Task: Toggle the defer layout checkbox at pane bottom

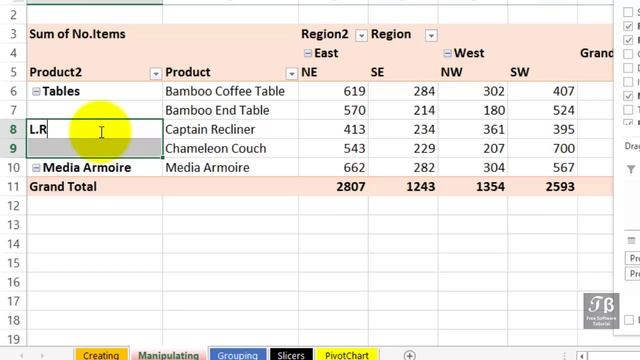Action: [629, 320]
